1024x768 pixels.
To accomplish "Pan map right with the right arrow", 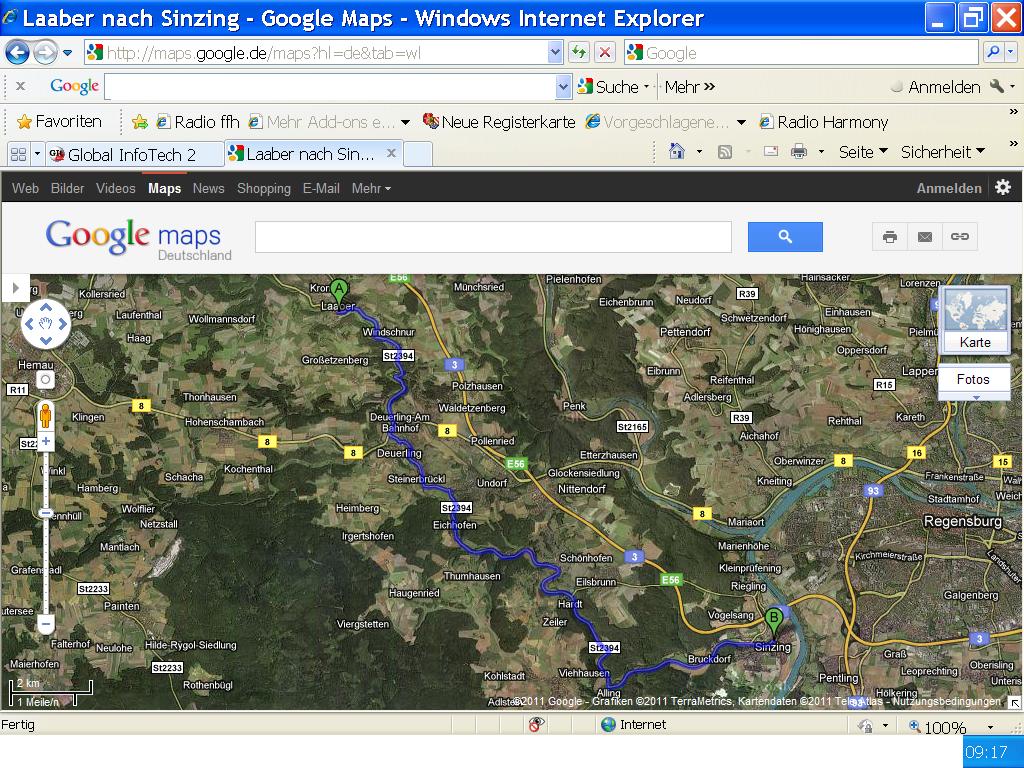I will click(x=63, y=324).
